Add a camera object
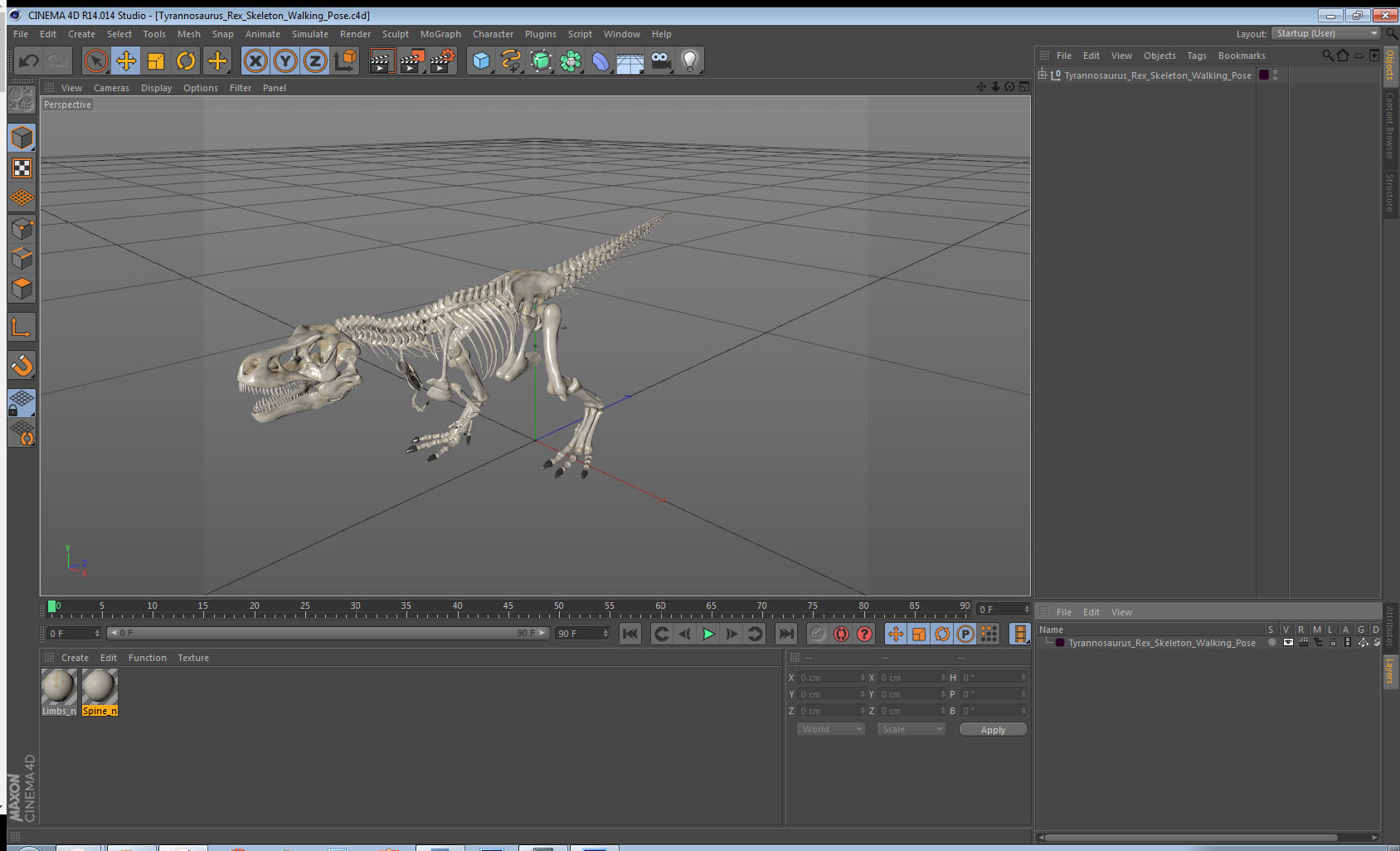1400x851 pixels. pos(660,61)
